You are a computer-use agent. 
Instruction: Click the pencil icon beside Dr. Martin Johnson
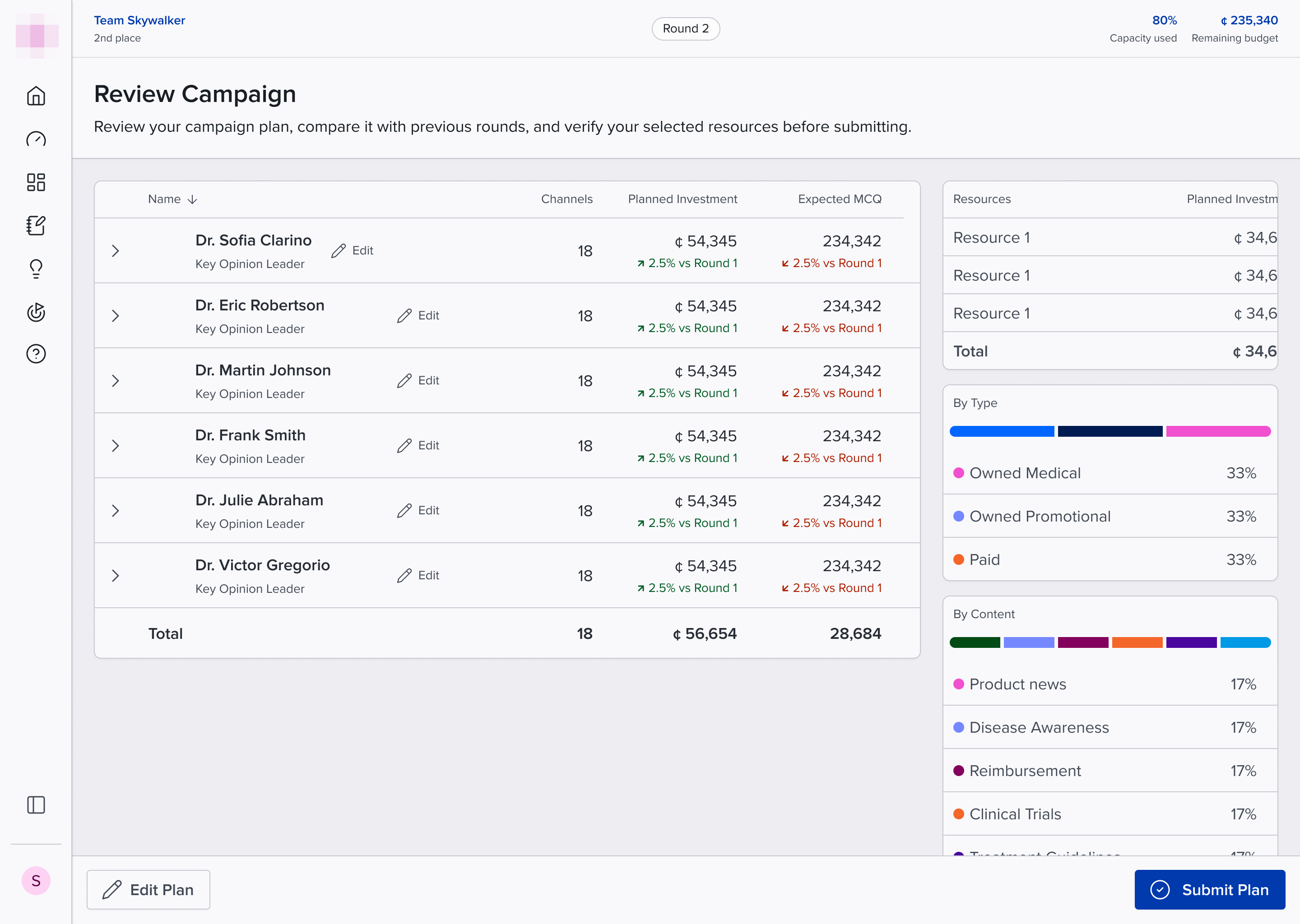404,381
